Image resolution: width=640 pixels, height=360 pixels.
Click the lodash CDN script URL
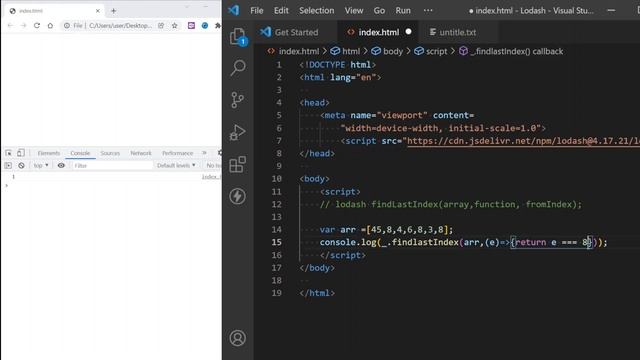pyautogui.click(x=523, y=141)
